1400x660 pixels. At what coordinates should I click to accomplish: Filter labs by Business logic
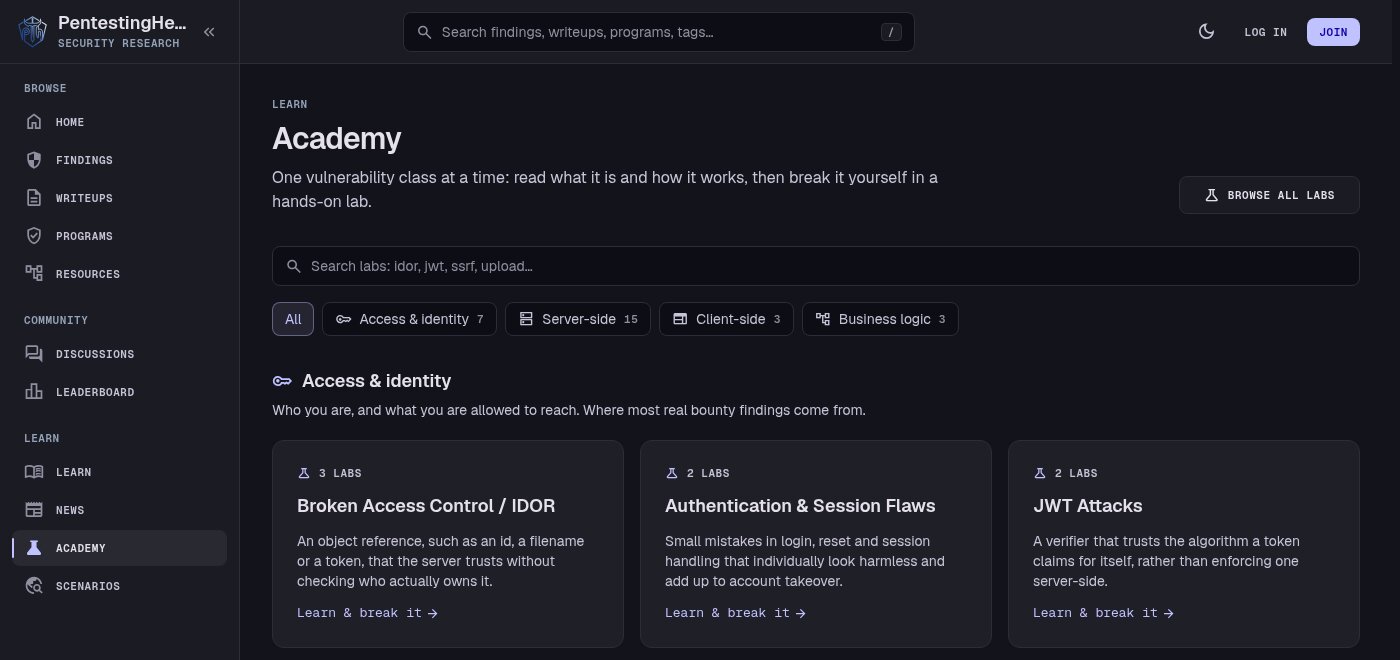click(880, 319)
